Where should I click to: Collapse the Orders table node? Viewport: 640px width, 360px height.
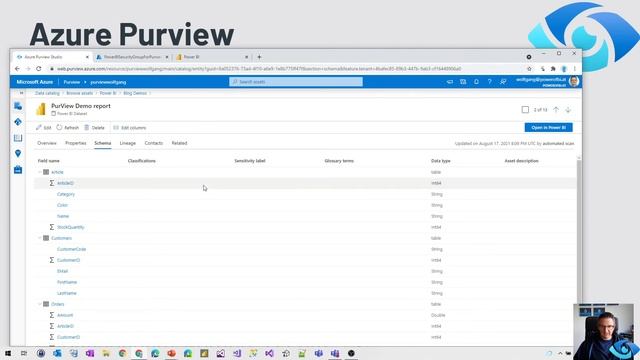[40, 304]
